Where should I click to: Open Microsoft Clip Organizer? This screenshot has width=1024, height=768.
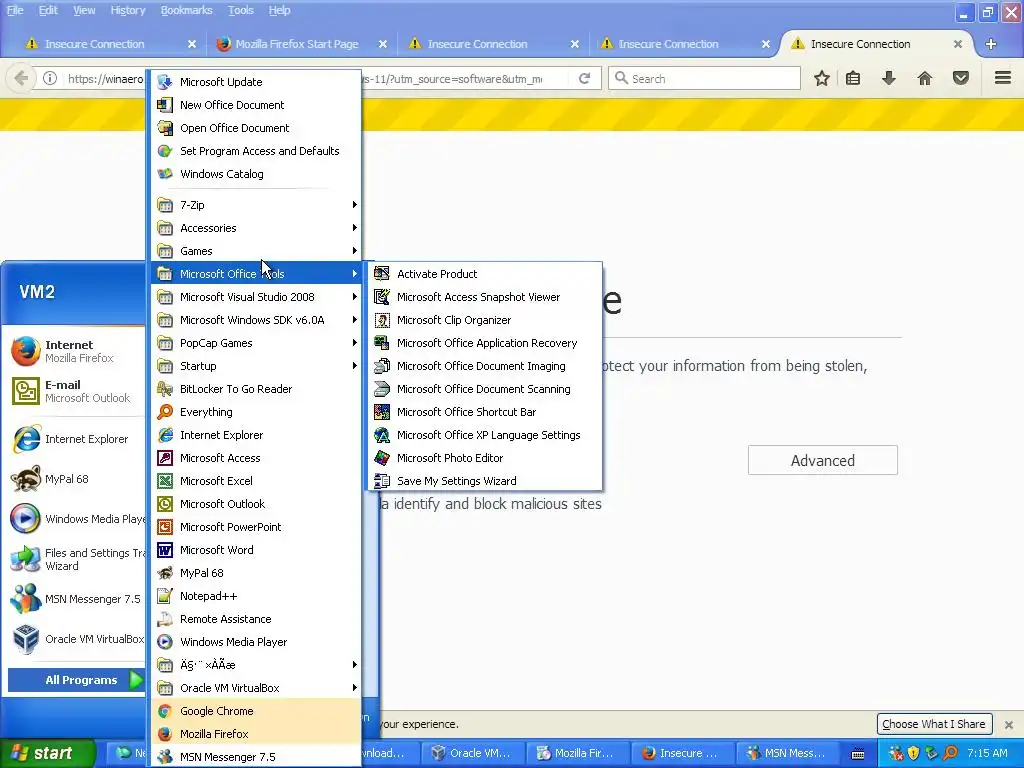coord(485,320)
